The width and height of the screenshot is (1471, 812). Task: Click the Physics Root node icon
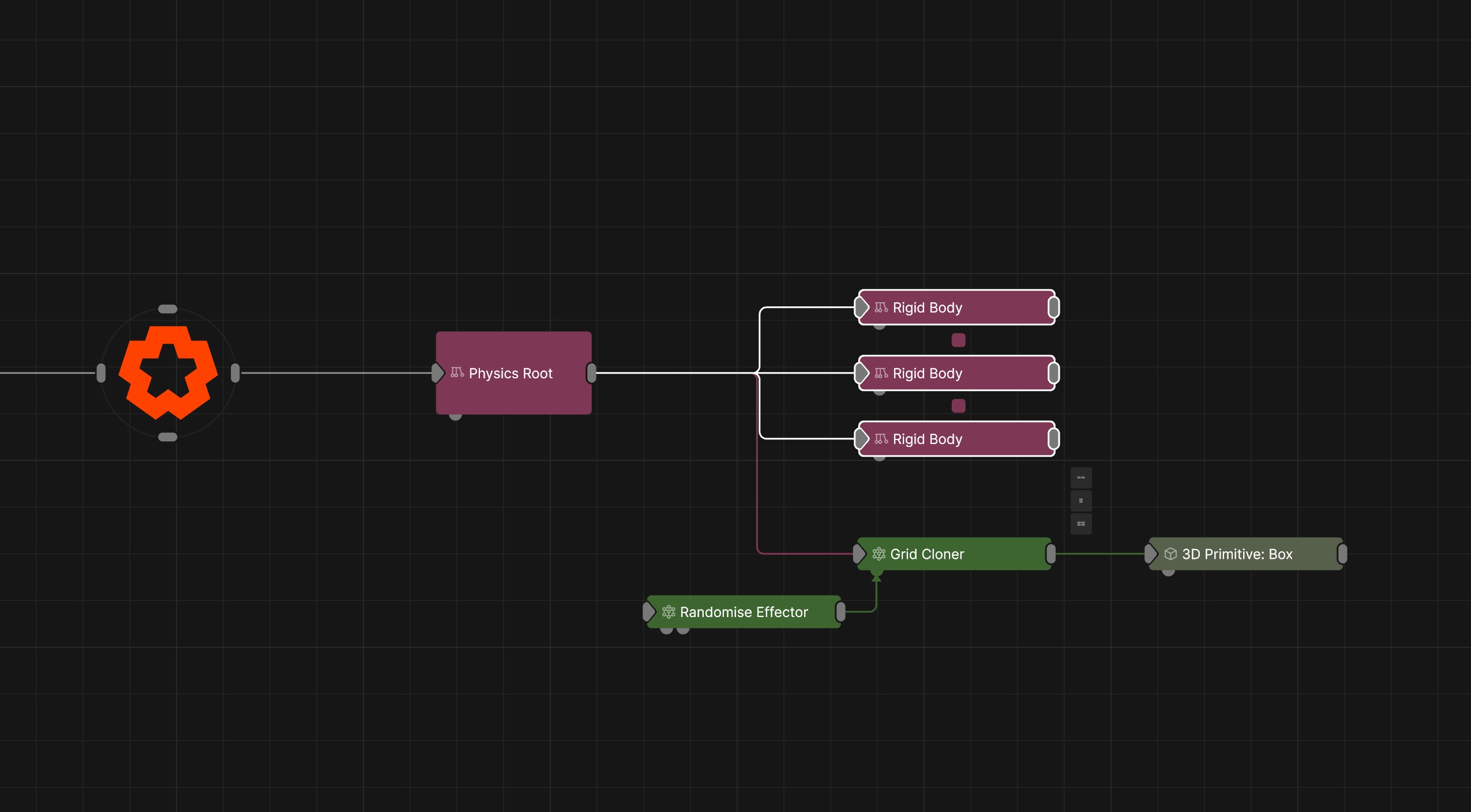[457, 373]
